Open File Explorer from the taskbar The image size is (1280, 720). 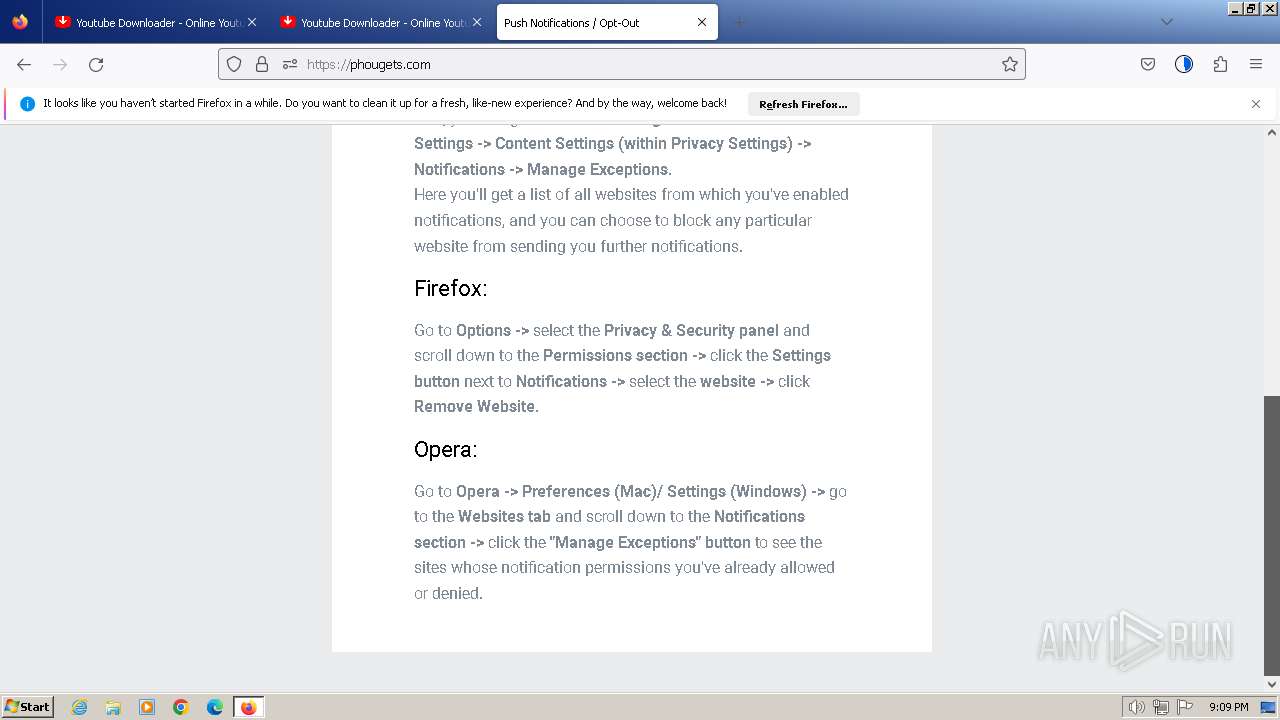(x=113, y=707)
